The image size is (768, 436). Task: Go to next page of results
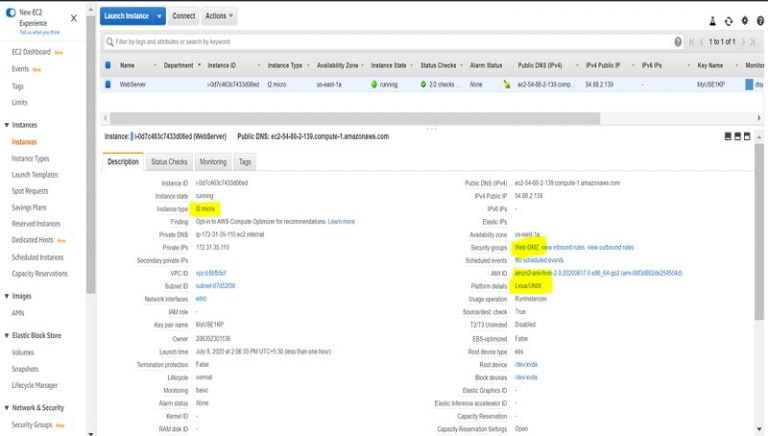(x=743, y=42)
